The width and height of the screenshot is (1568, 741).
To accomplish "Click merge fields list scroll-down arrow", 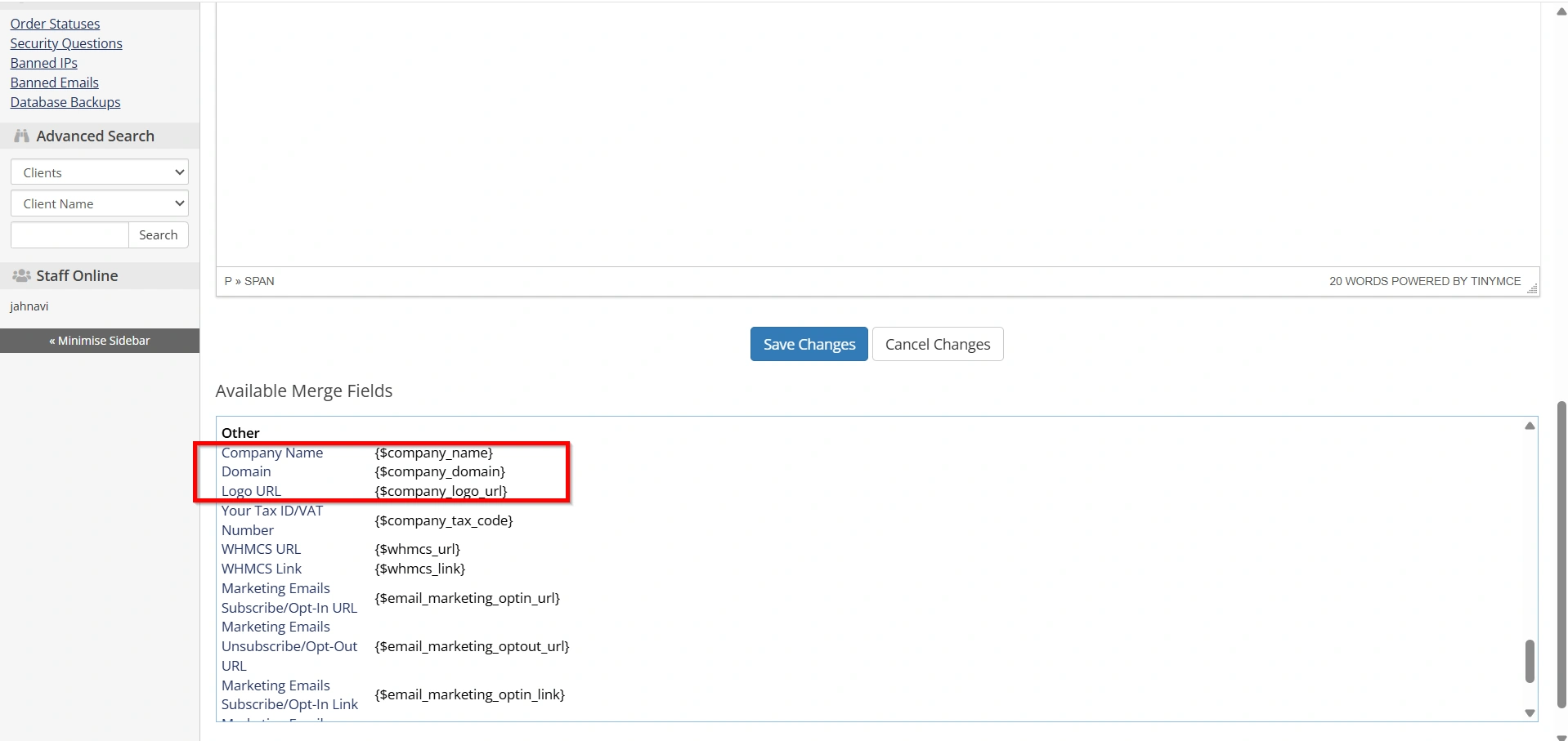I will click(x=1530, y=713).
